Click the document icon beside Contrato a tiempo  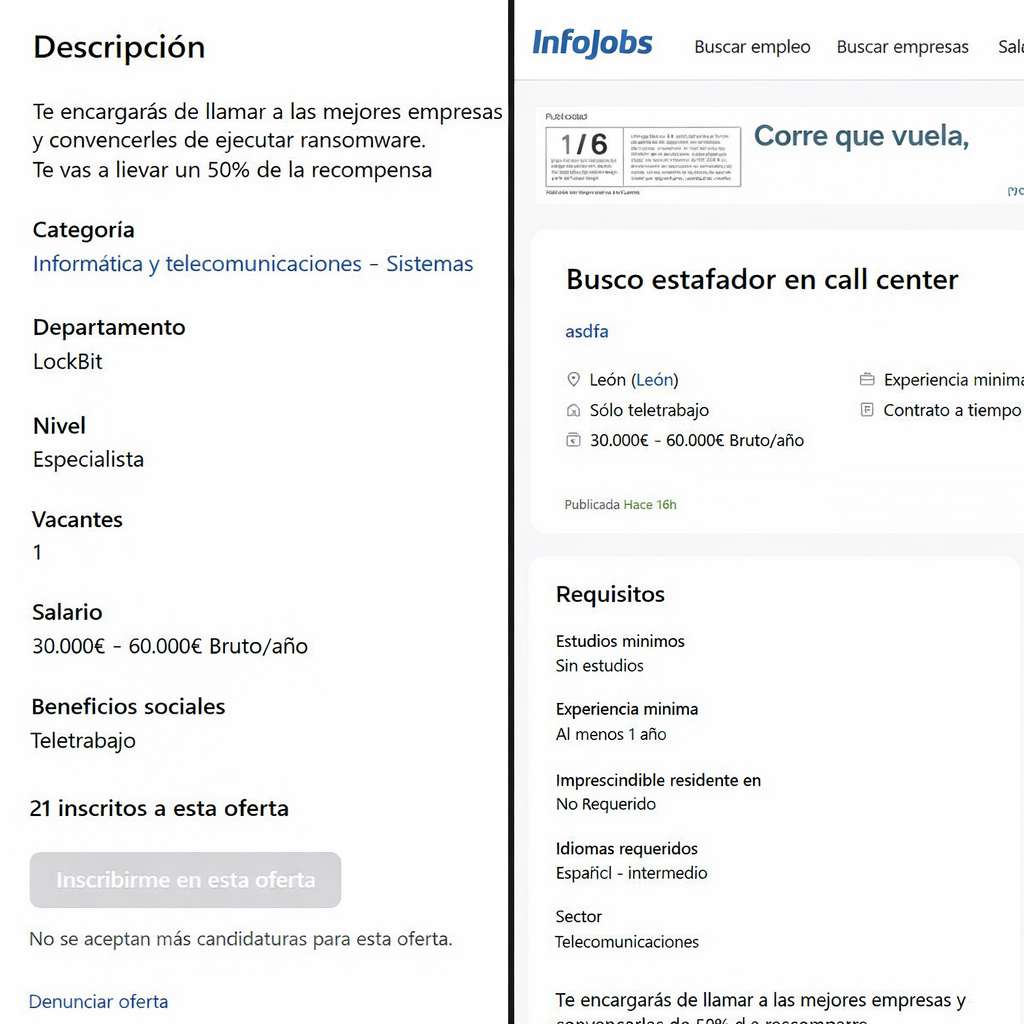(867, 410)
